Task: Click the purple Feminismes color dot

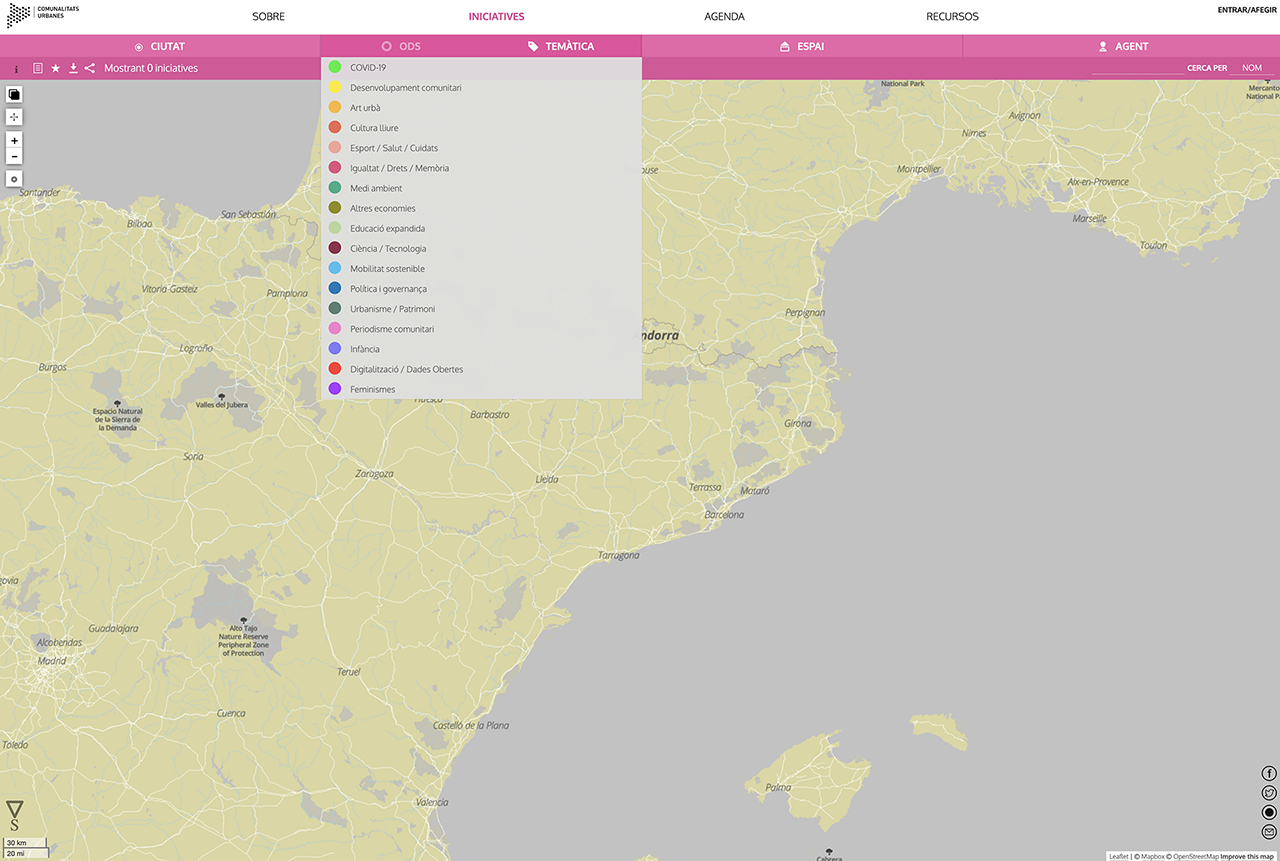Action: (335, 389)
